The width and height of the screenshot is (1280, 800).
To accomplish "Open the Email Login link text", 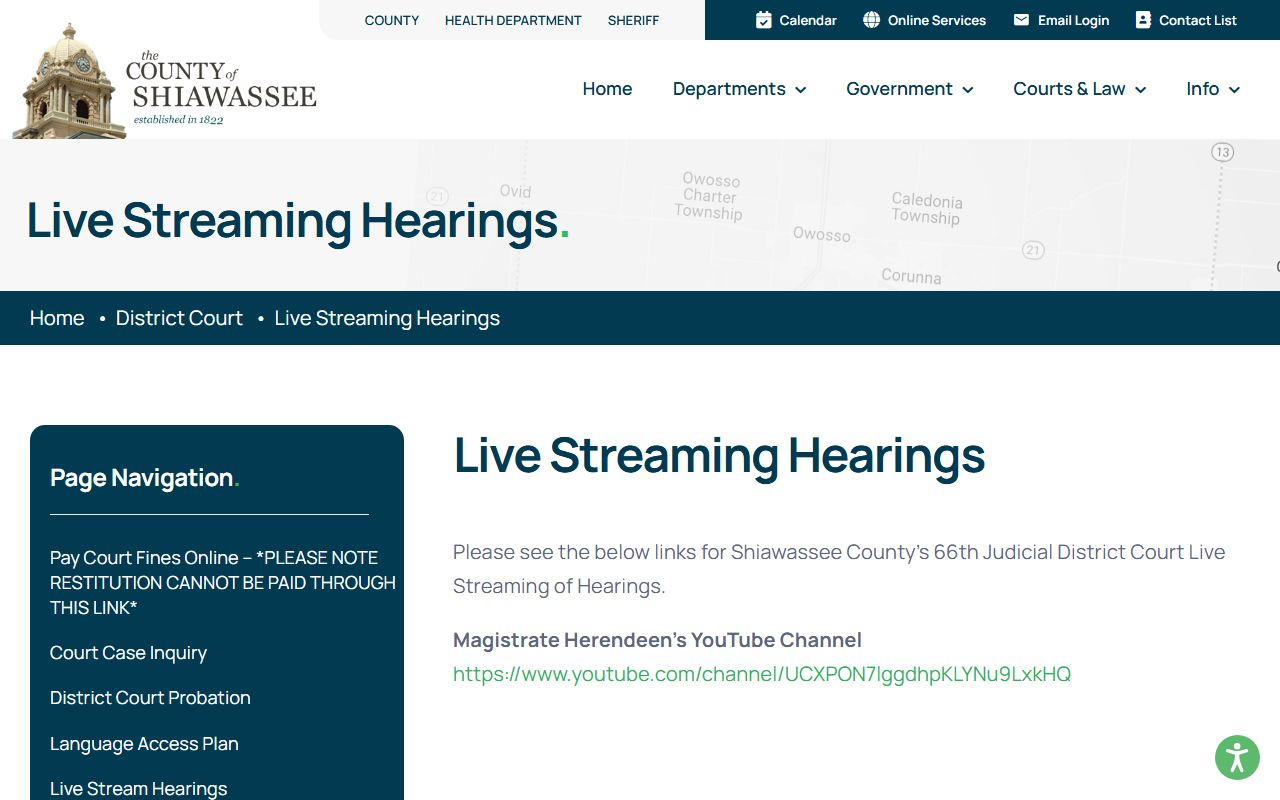I will [1073, 20].
